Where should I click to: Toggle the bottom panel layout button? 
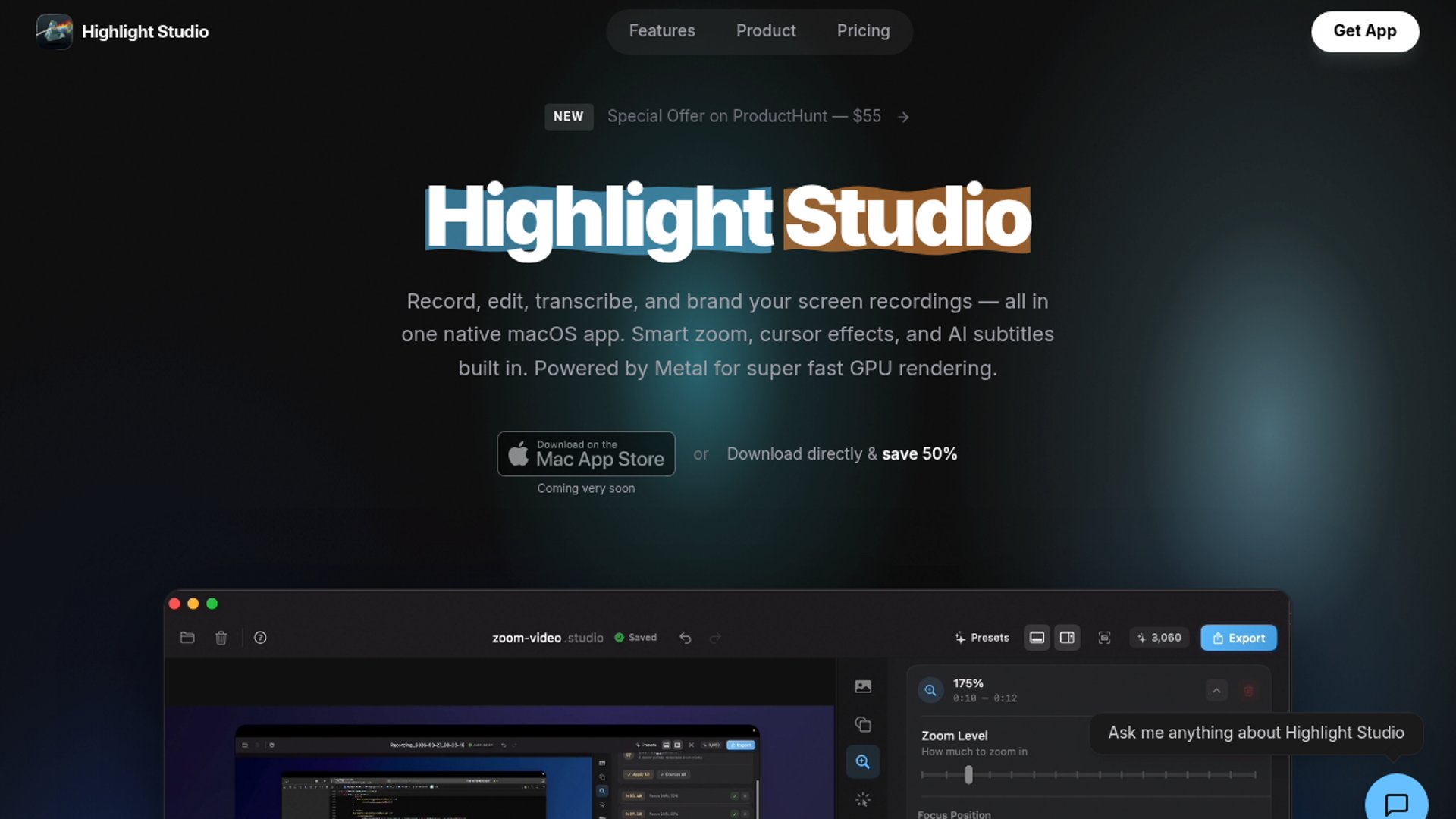[1037, 638]
